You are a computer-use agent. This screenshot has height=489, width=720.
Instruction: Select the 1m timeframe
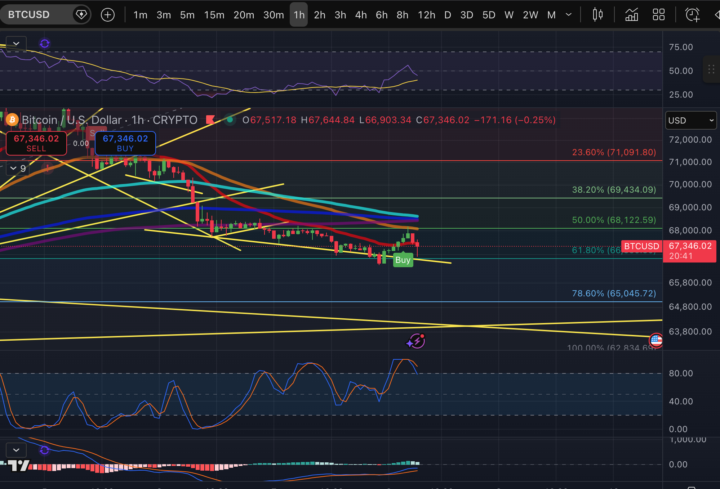pos(141,15)
